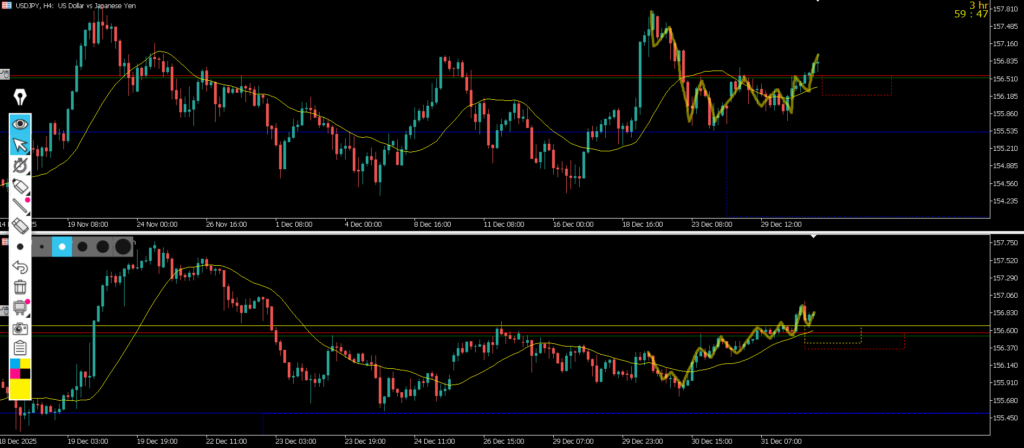Open the clipboard icon in the toolbar
The width and height of the screenshot is (1024, 448).
pyautogui.click(x=20, y=348)
